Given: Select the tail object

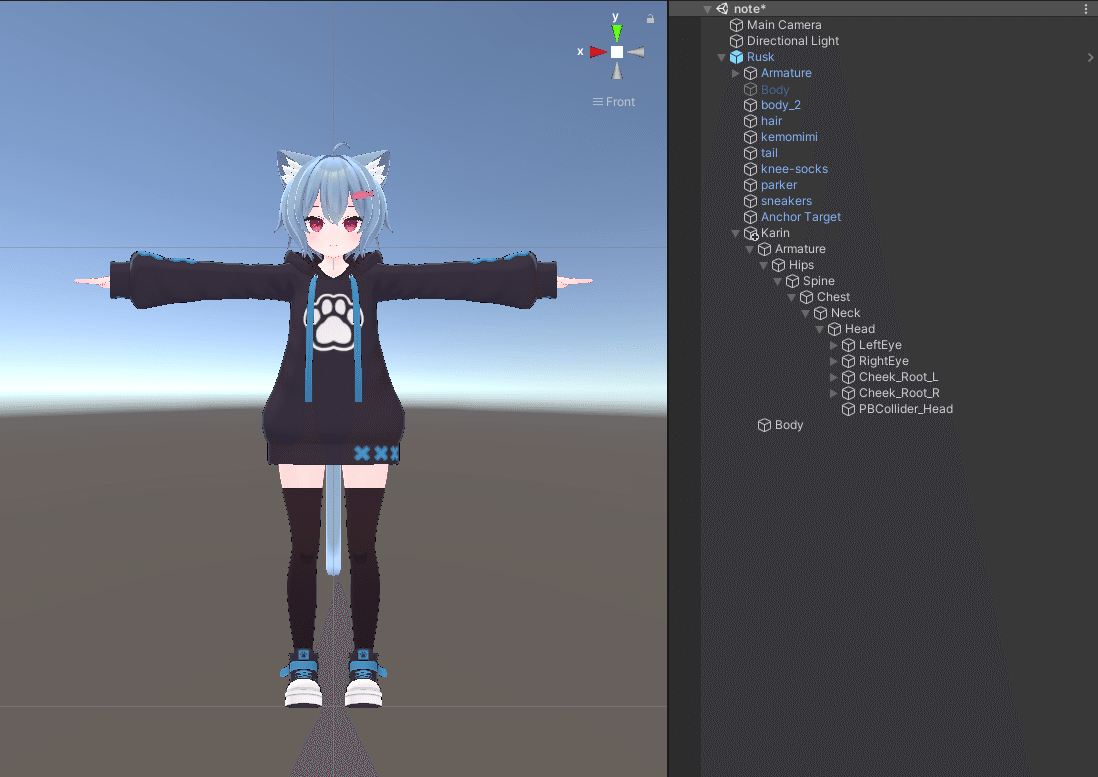Looking at the screenshot, I should [x=769, y=153].
